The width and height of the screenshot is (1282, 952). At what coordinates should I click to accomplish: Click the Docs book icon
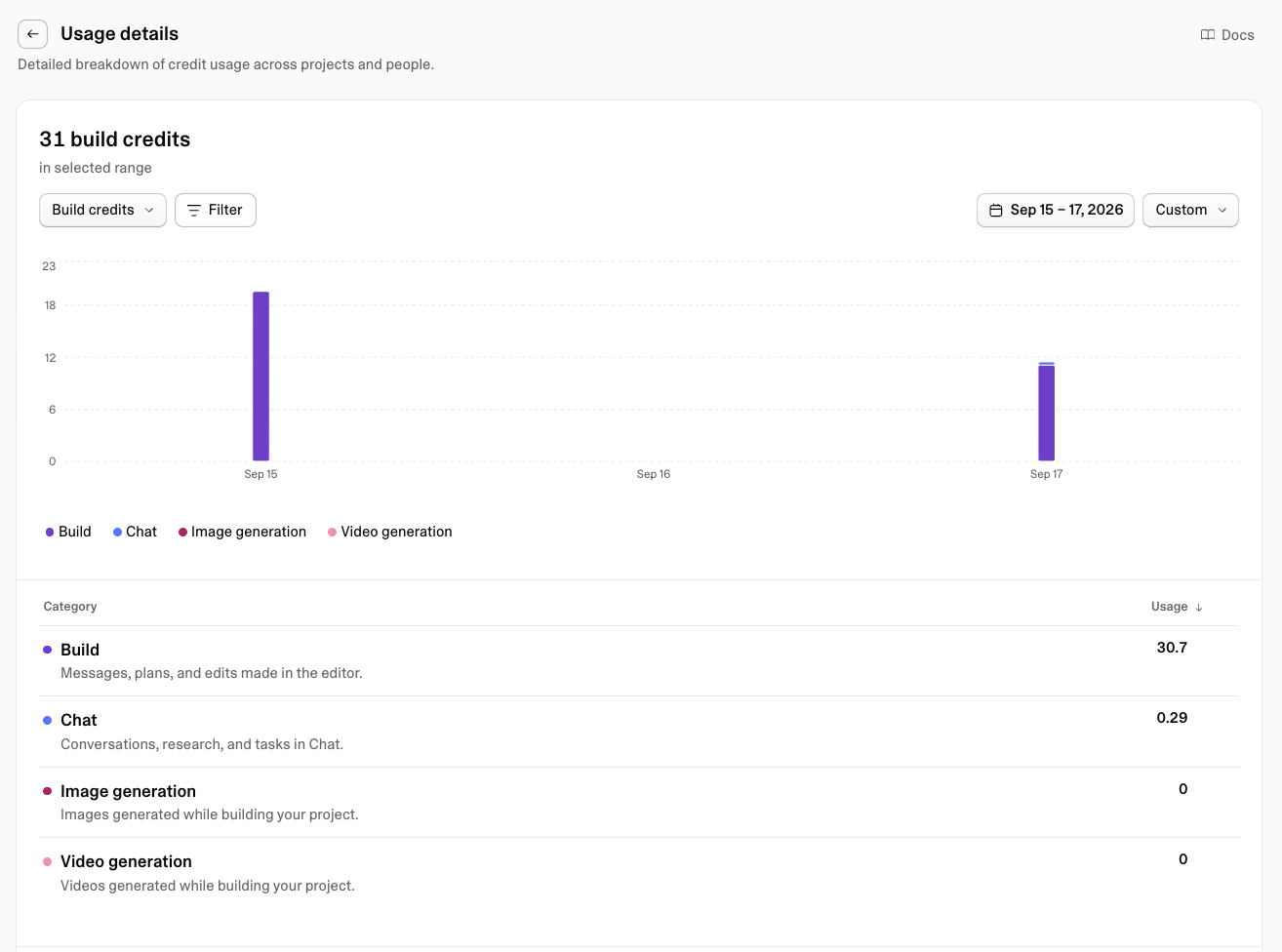click(x=1208, y=35)
